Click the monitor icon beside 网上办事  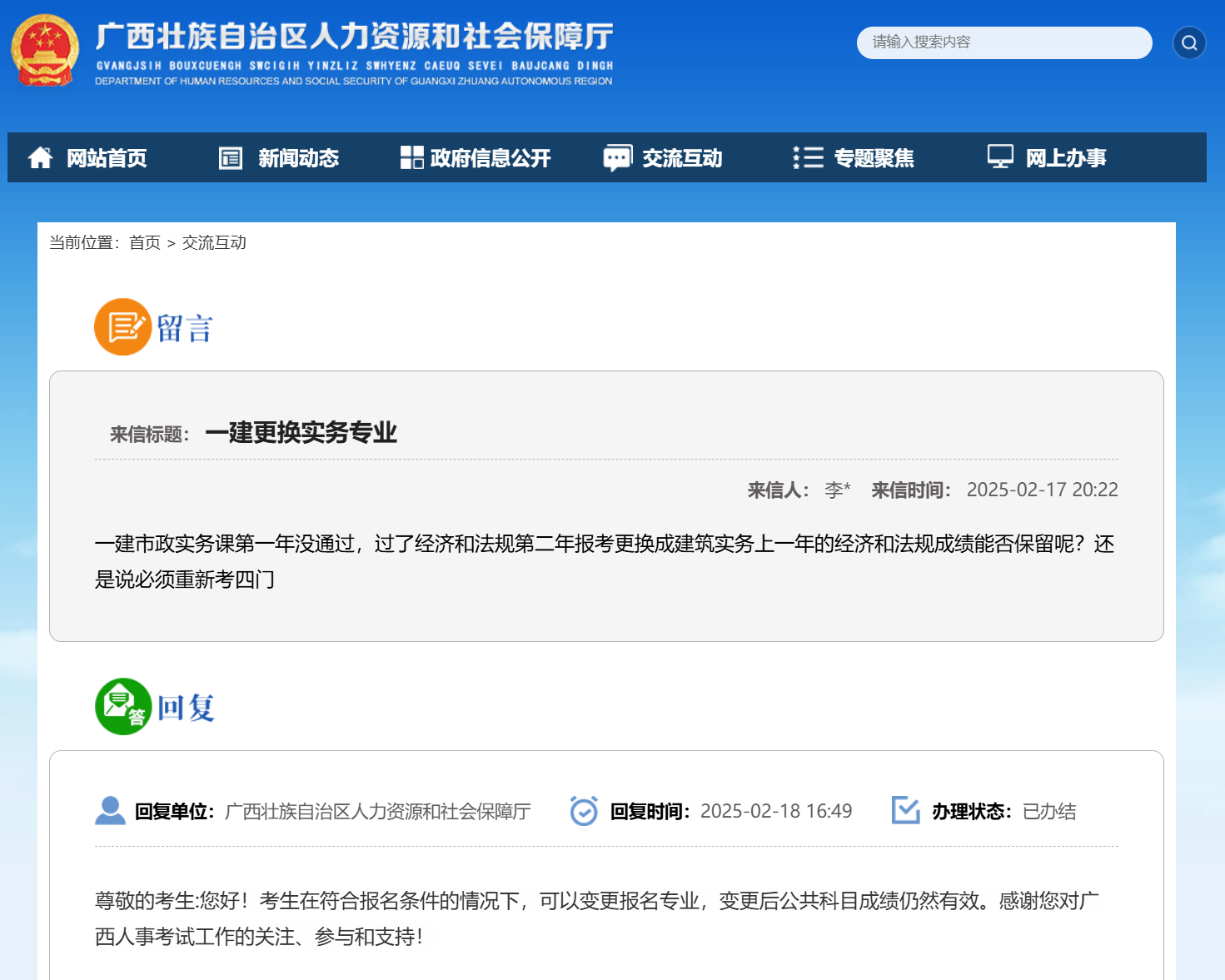click(x=999, y=157)
